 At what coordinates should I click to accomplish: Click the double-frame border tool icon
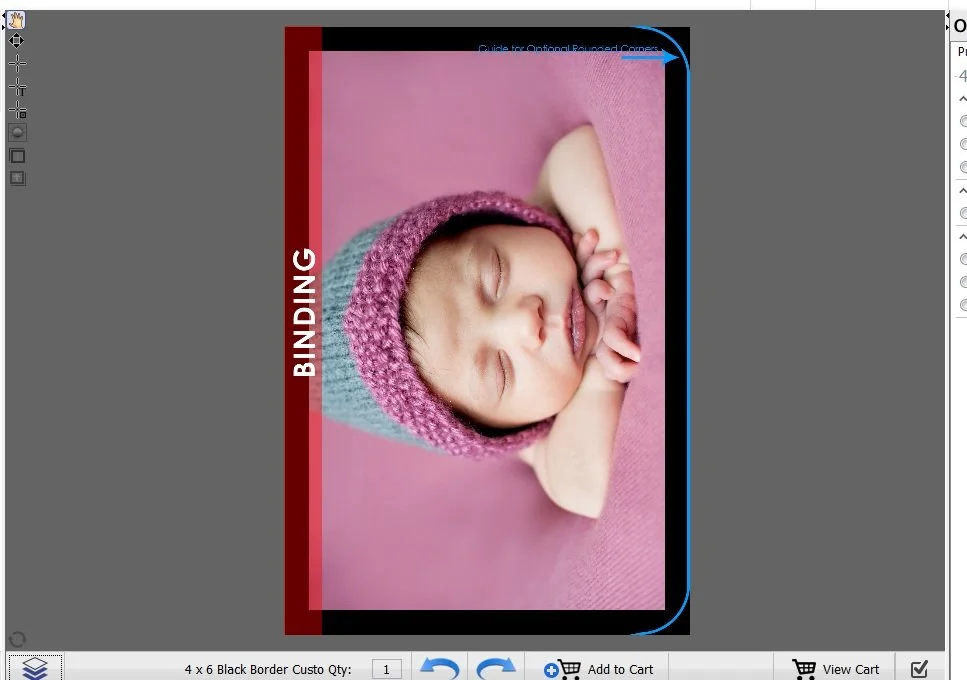17,156
